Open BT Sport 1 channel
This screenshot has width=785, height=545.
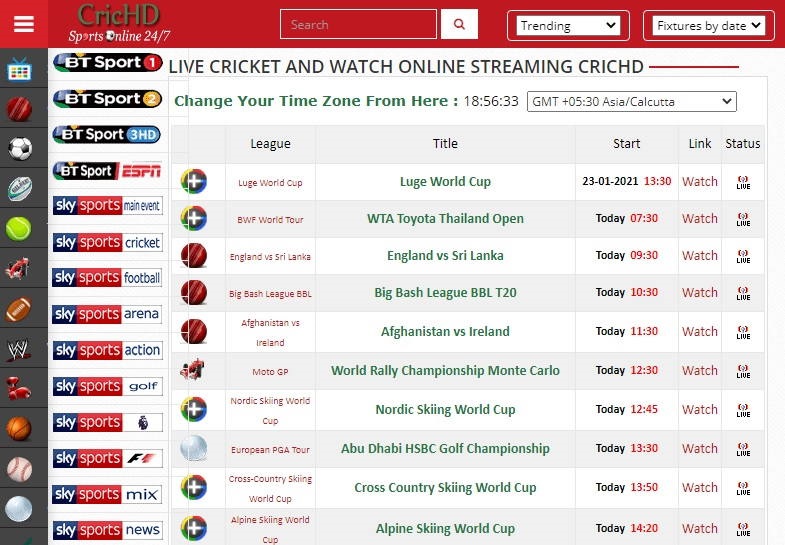[x=108, y=63]
